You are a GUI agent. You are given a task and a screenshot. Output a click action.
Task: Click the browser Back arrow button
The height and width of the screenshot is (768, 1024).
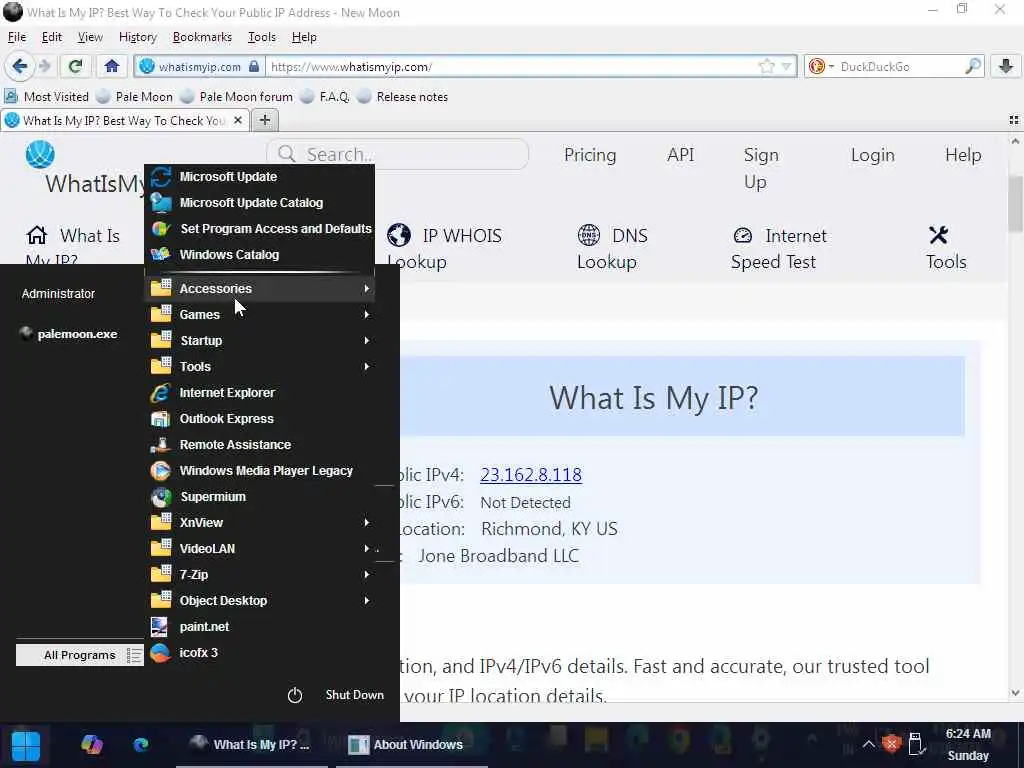point(19,66)
